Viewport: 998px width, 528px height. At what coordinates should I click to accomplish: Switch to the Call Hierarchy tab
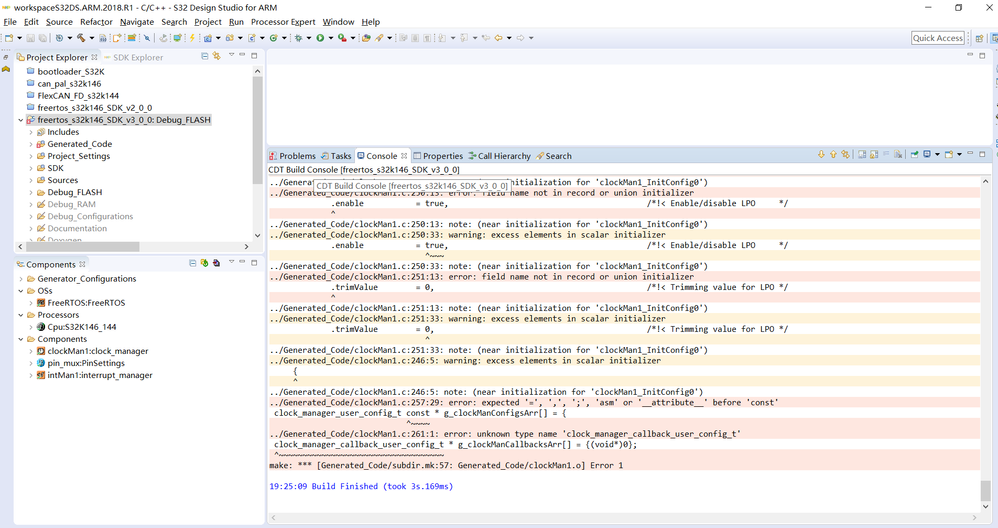(499, 156)
